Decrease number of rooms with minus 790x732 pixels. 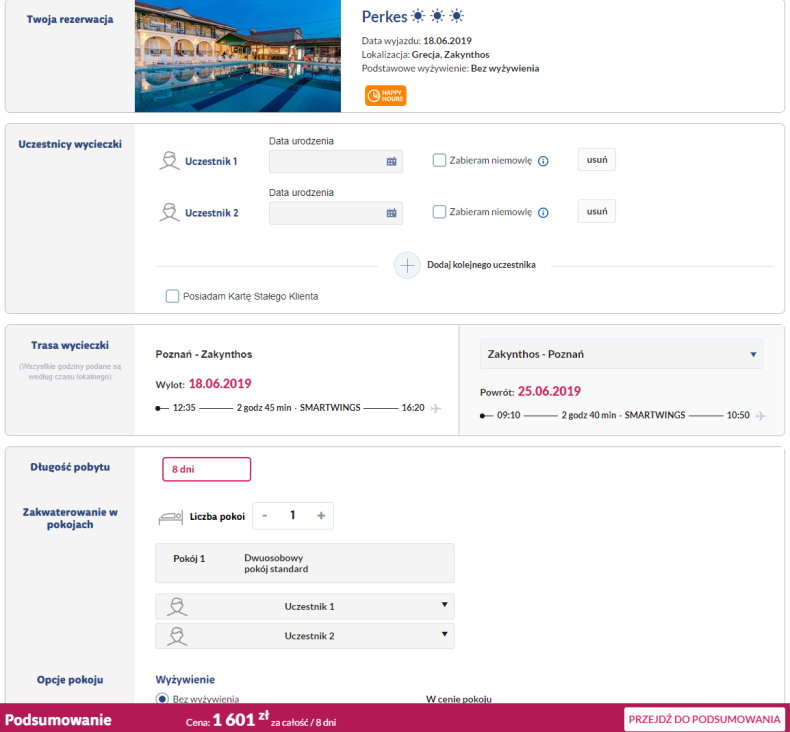pos(265,515)
